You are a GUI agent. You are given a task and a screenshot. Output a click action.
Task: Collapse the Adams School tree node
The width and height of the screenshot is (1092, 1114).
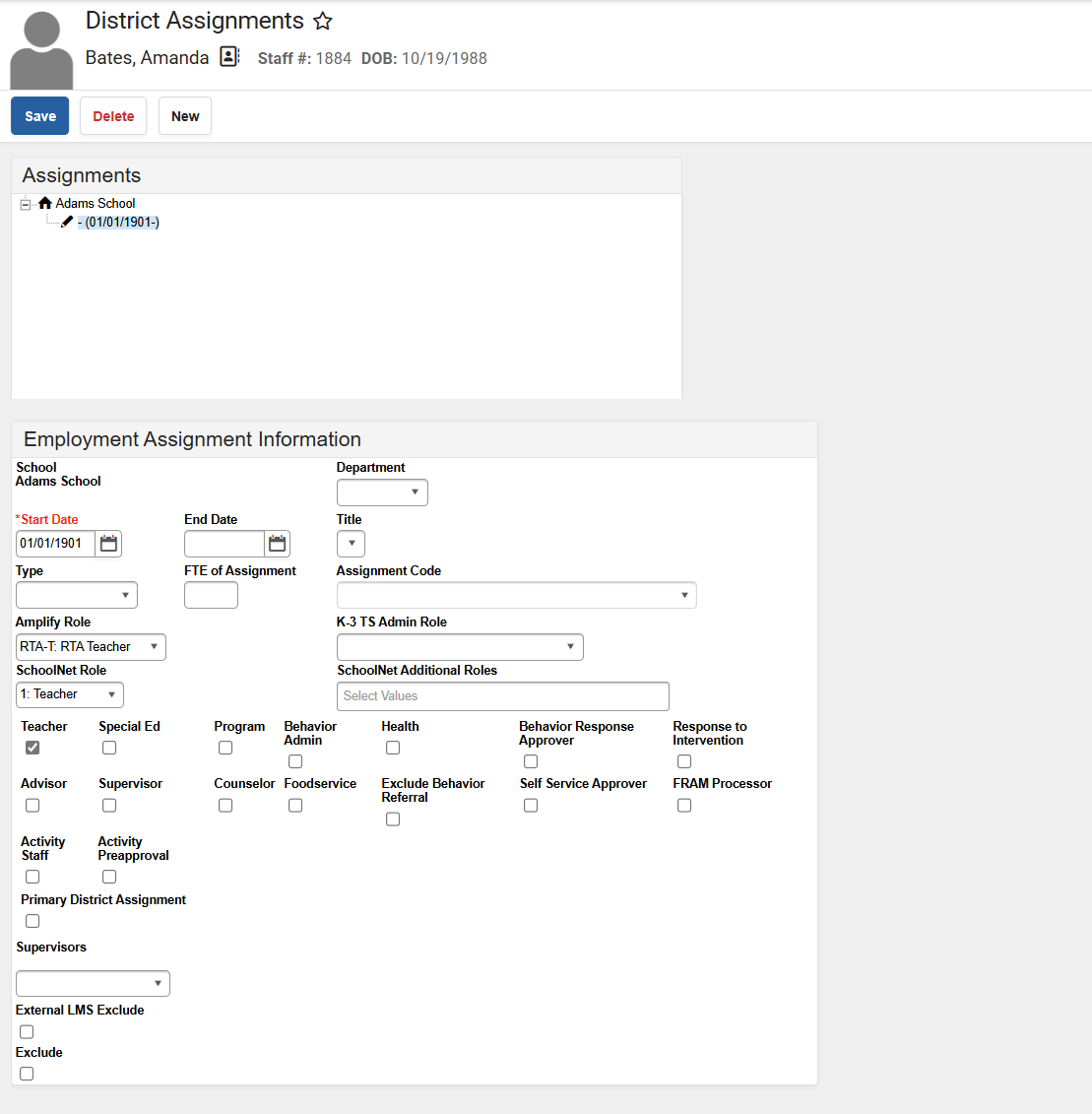(x=26, y=204)
